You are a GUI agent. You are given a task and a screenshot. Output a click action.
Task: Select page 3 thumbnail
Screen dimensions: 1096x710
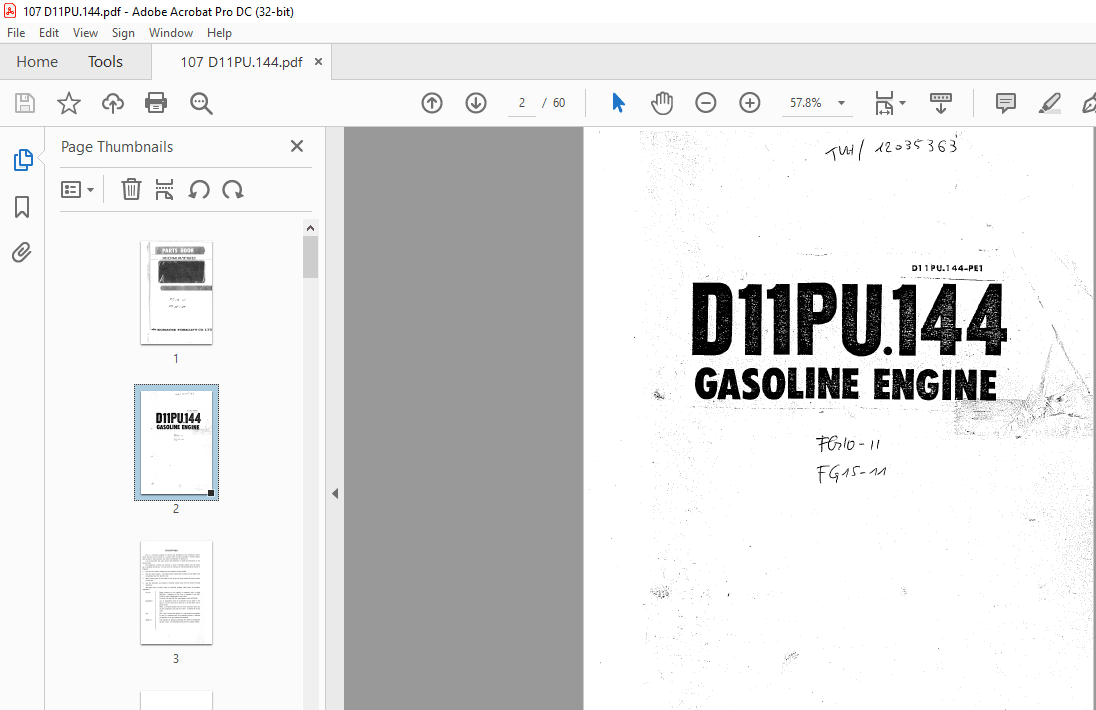click(176, 593)
